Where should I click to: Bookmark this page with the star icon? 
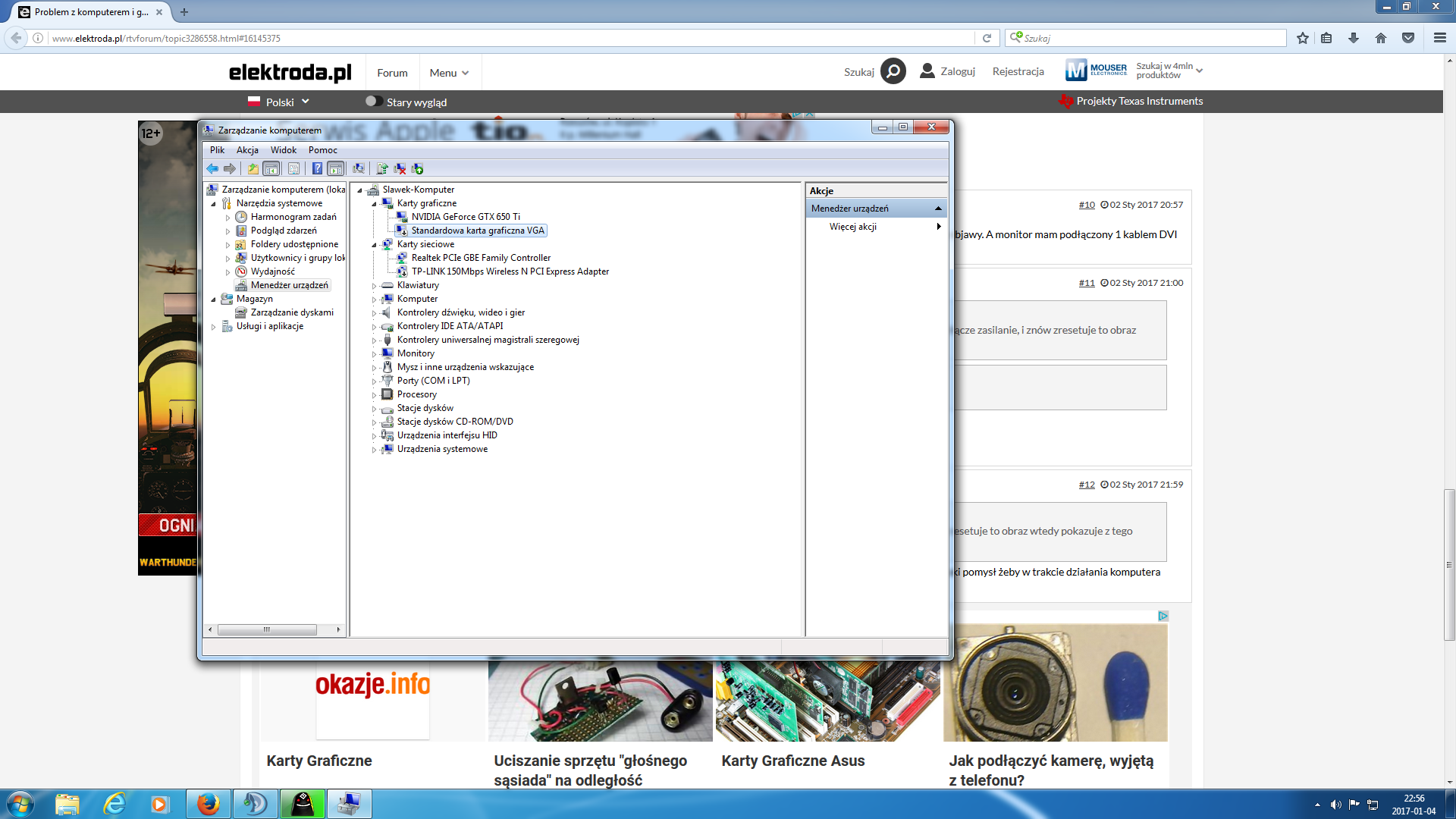[x=1303, y=38]
